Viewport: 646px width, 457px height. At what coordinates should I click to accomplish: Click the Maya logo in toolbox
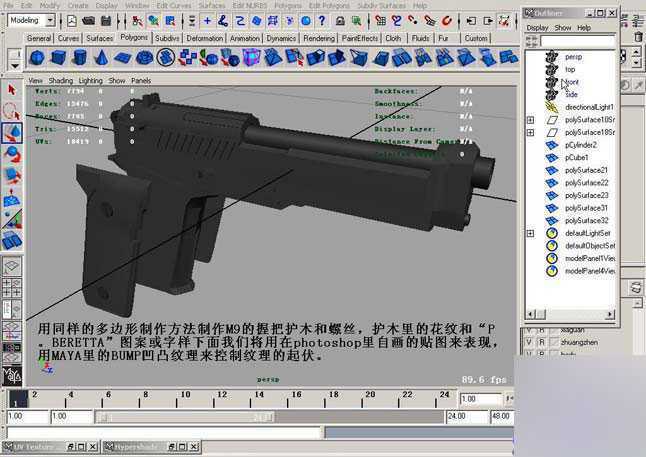click(12, 375)
